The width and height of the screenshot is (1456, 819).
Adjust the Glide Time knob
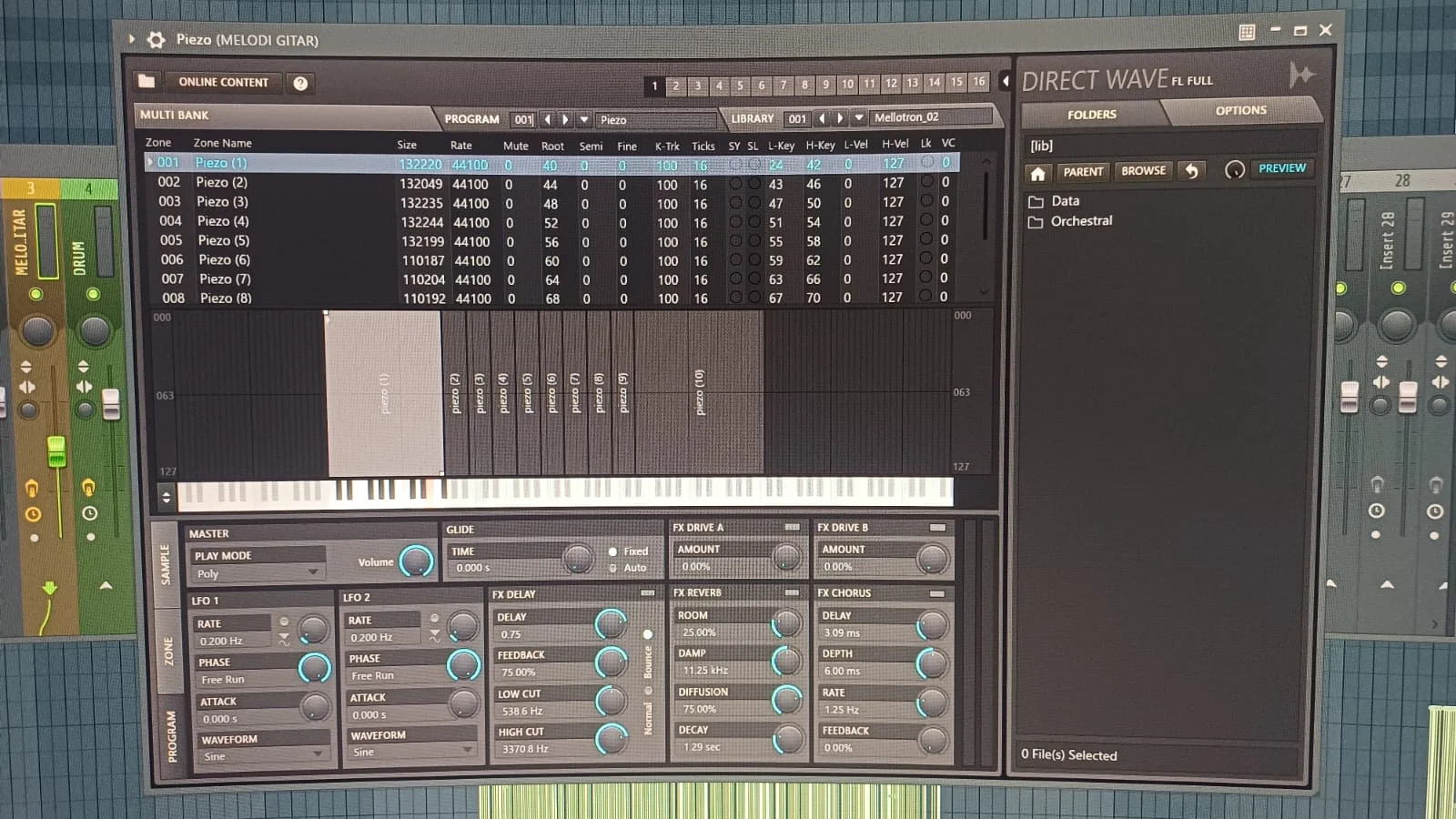coord(578,558)
